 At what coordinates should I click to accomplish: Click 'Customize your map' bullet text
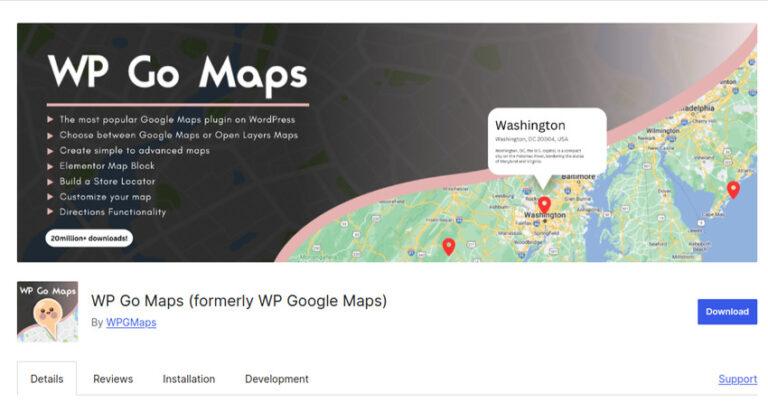(105, 197)
